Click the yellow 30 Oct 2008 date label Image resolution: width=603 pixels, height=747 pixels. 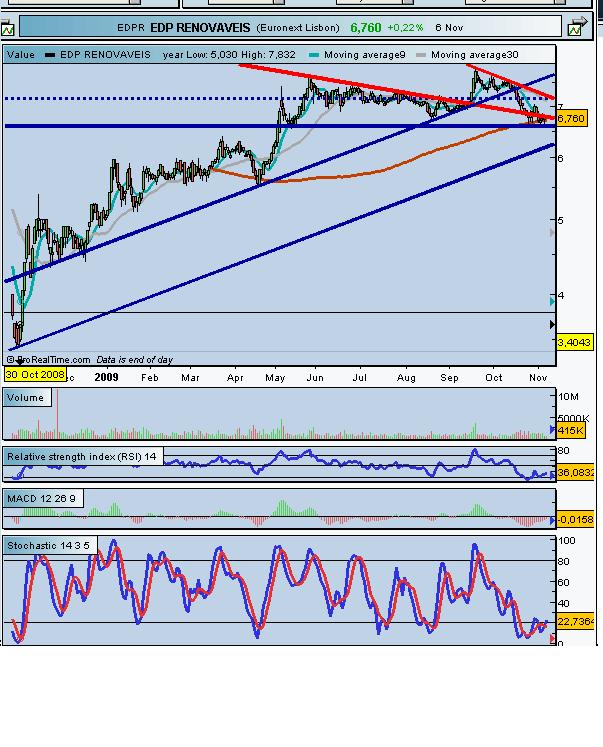[x=35, y=374]
